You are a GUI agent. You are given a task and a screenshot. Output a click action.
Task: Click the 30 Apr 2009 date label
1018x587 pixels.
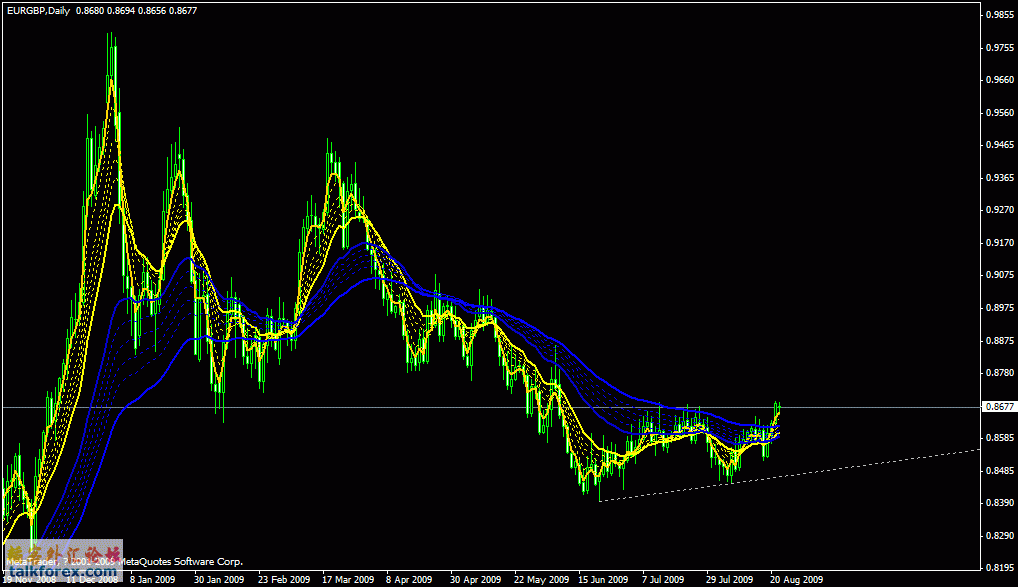click(475, 579)
